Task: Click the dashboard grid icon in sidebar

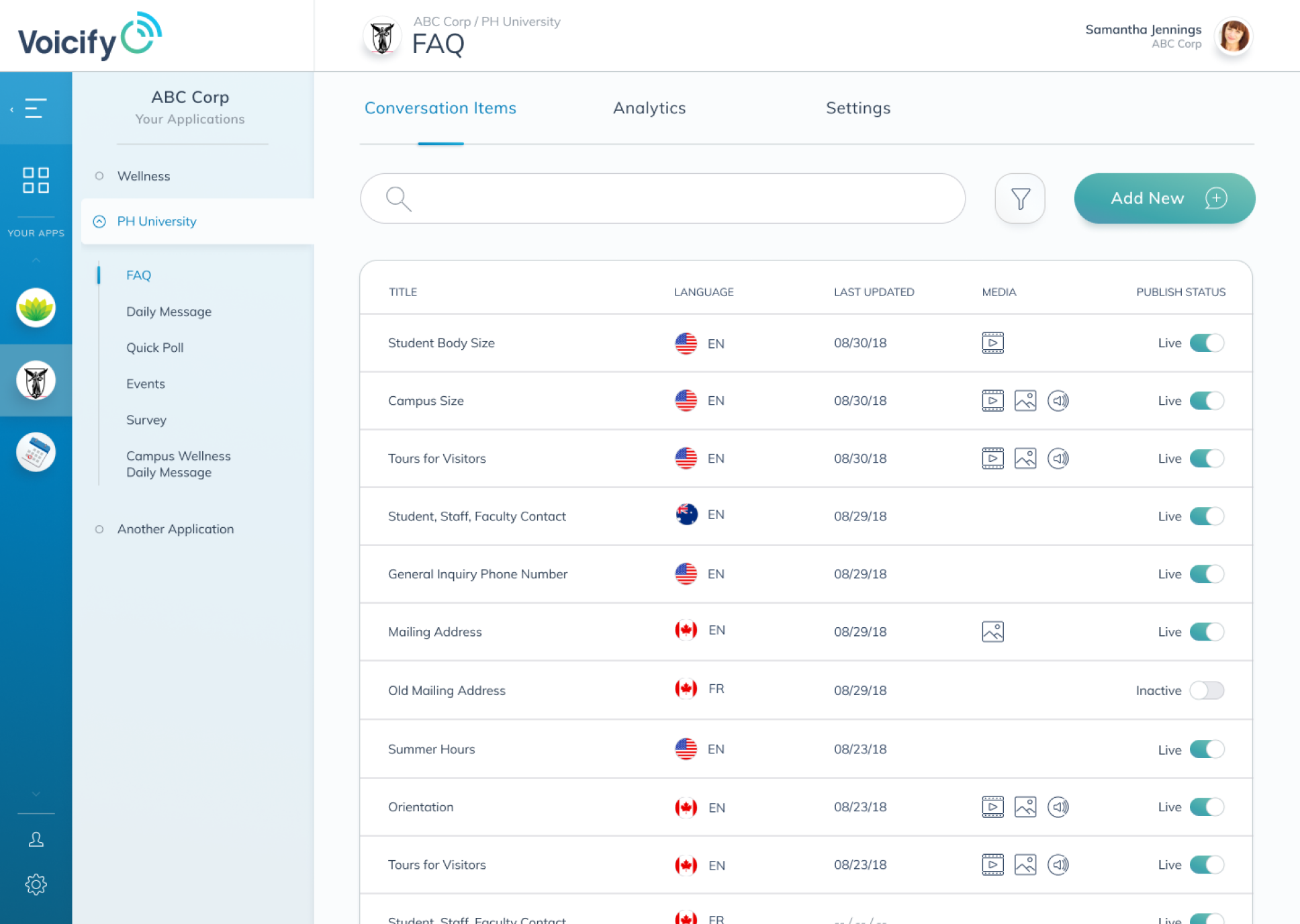Action: pos(36,180)
